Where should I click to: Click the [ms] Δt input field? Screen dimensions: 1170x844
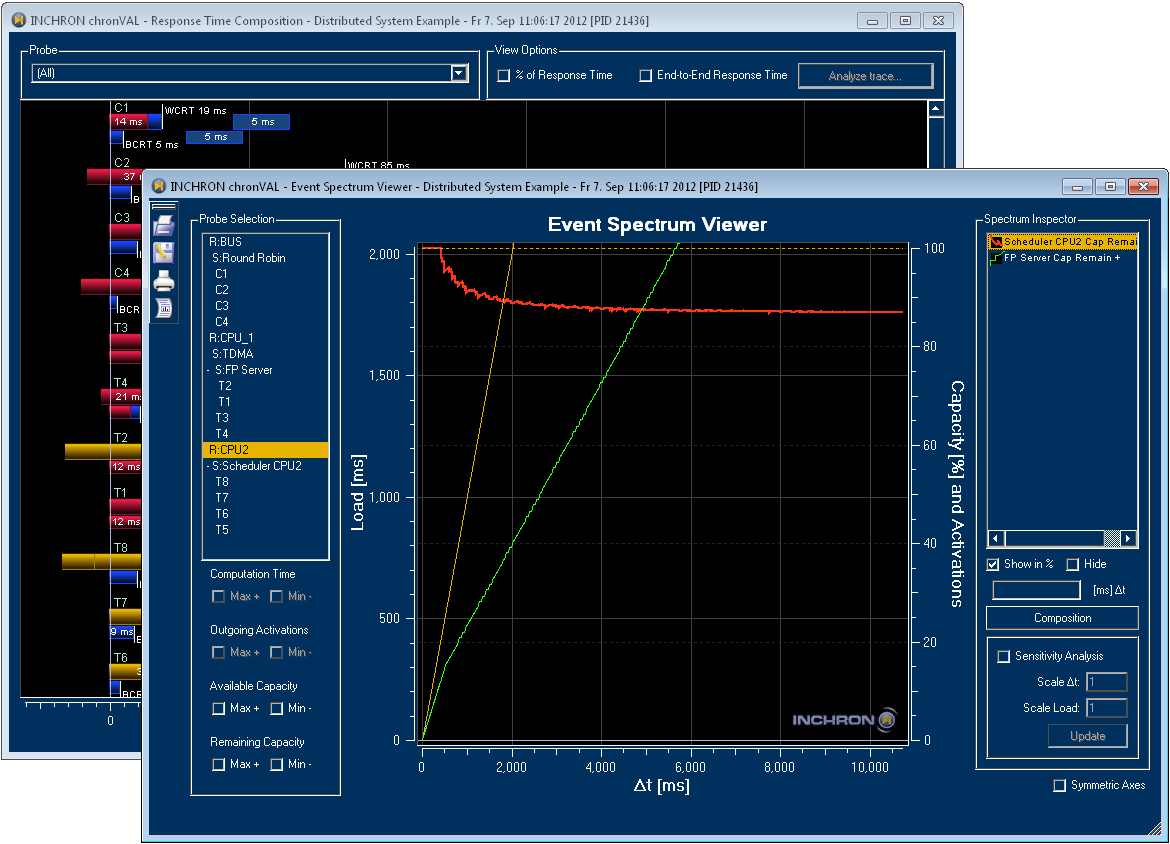point(1036,590)
